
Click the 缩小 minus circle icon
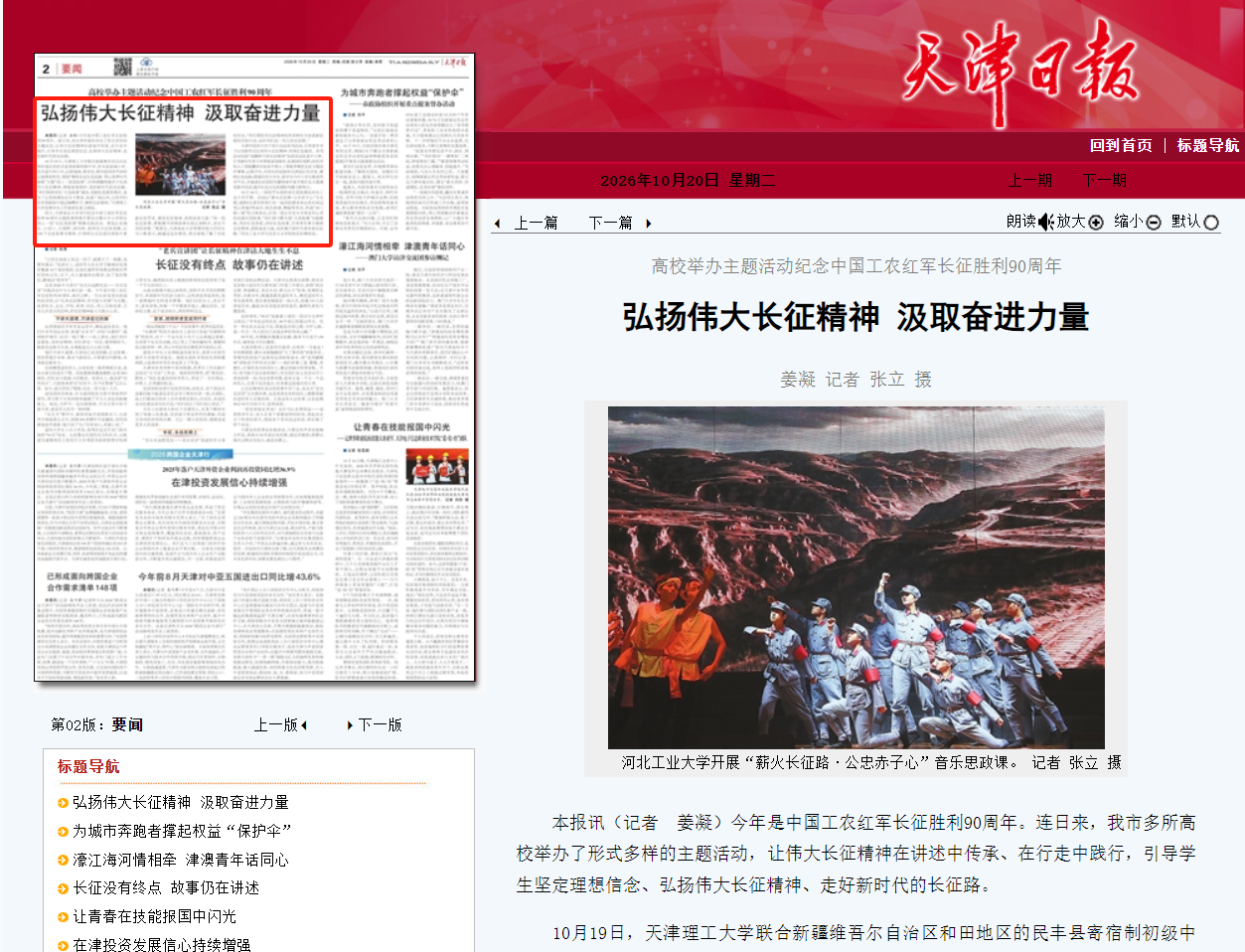click(1154, 223)
